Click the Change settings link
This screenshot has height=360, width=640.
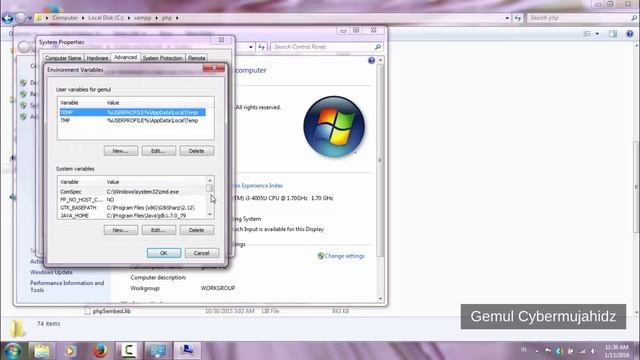344,256
